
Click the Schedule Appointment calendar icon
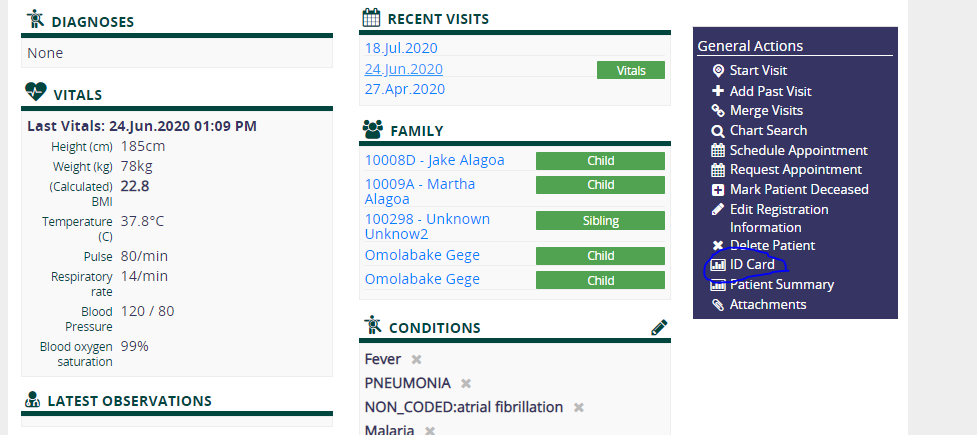(718, 151)
